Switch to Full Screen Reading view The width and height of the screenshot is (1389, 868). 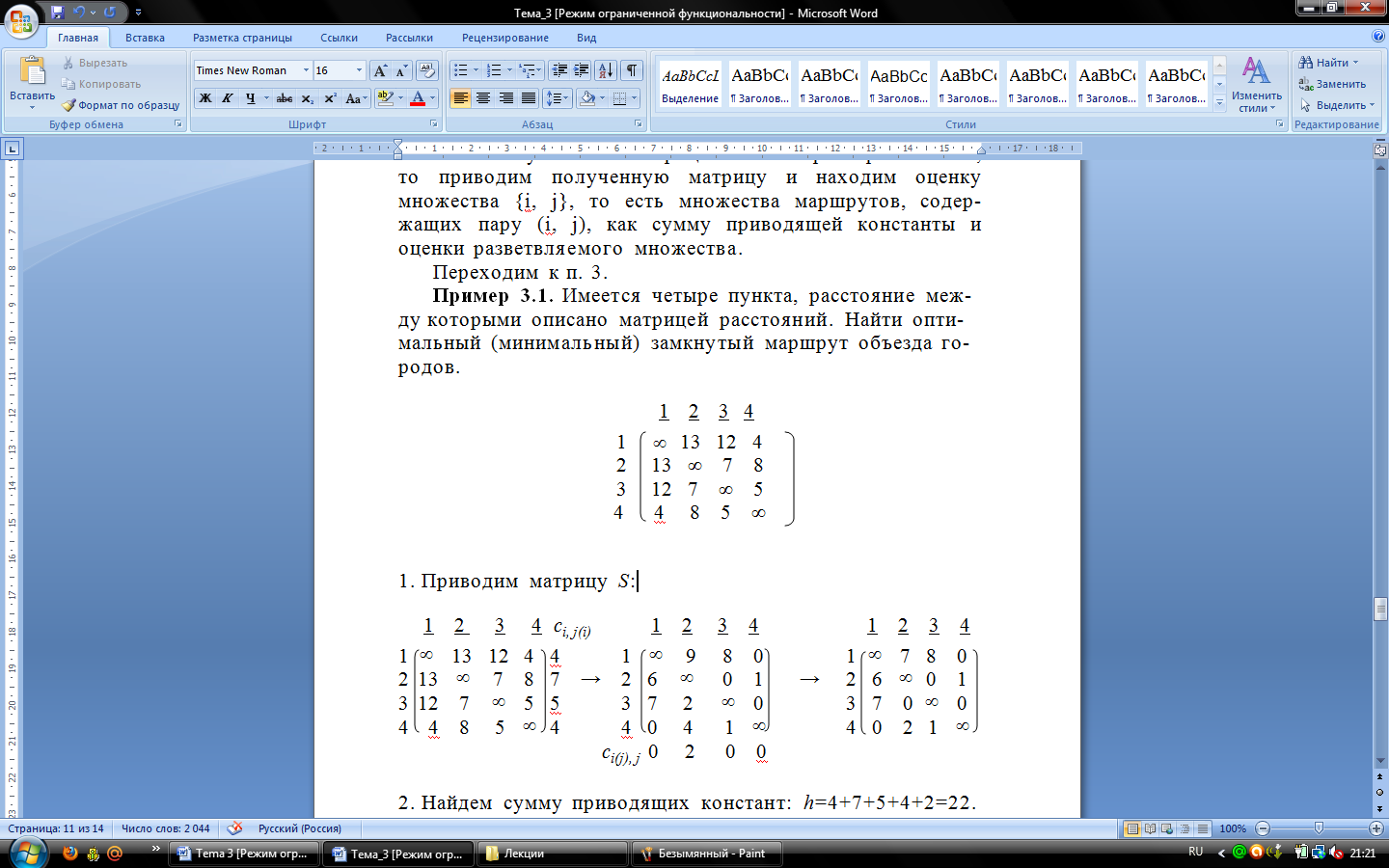click(x=1151, y=828)
